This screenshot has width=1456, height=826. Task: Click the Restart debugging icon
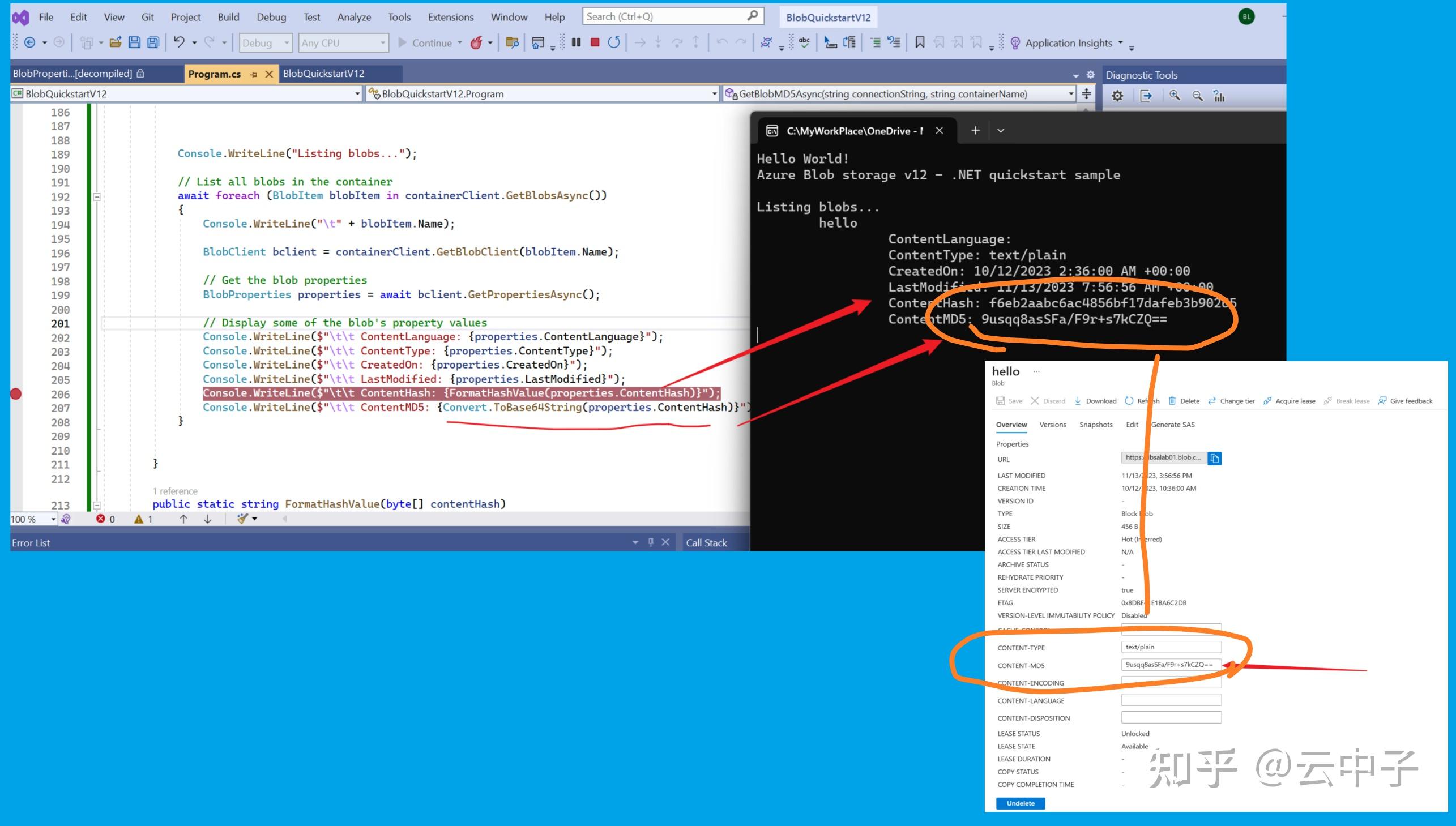tap(614, 42)
